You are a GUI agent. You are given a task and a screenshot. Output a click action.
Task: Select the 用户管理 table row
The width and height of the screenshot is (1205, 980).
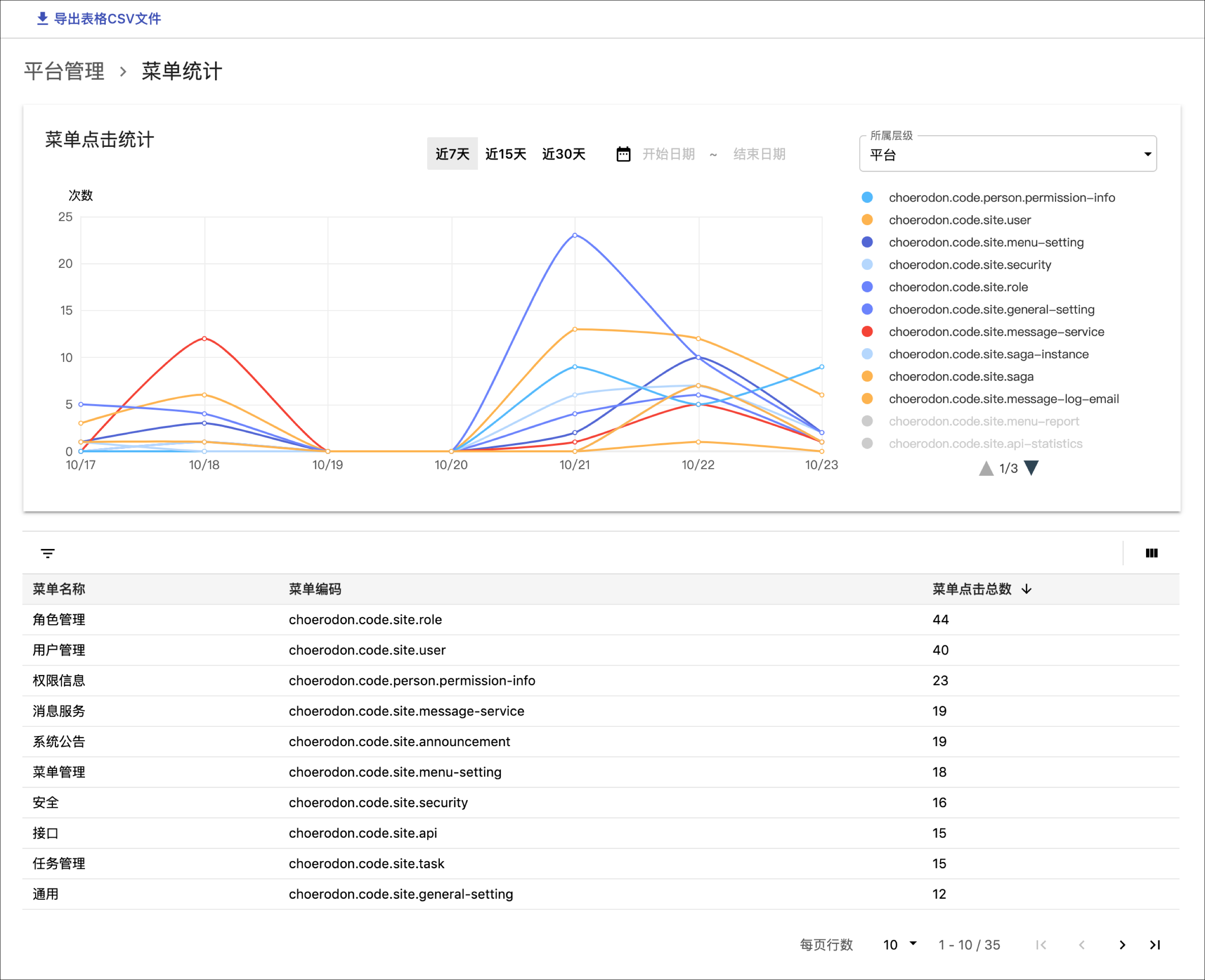pyautogui.click(x=600, y=650)
